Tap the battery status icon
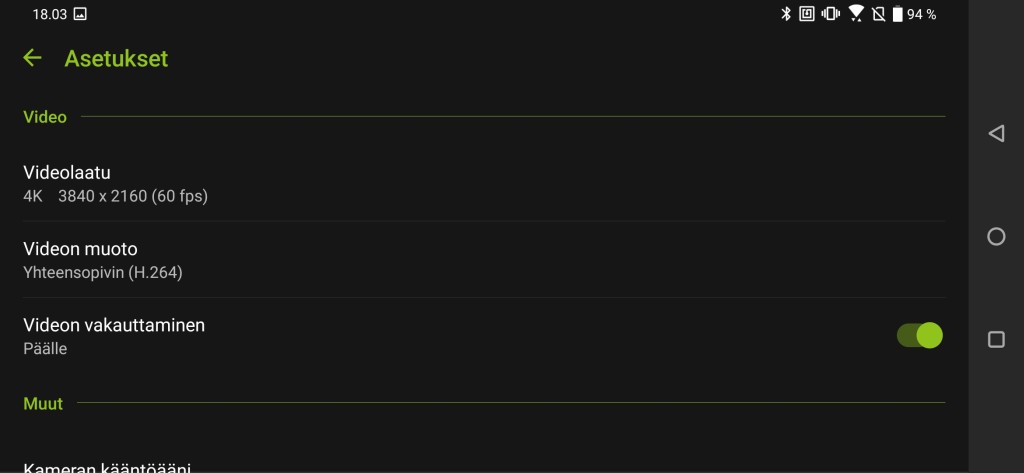The width and height of the screenshot is (1024, 473). [897, 14]
